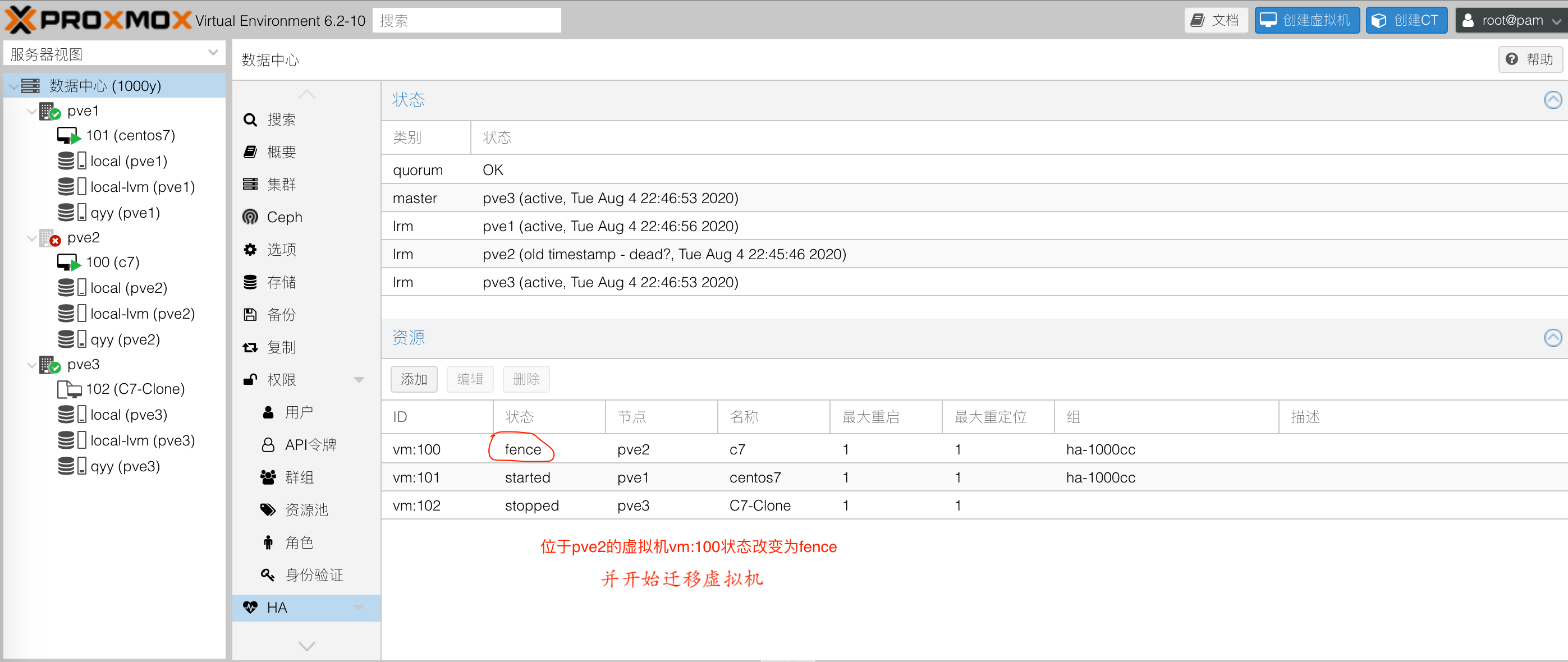Open the 集群 cluster icon

pyautogui.click(x=250, y=185)
